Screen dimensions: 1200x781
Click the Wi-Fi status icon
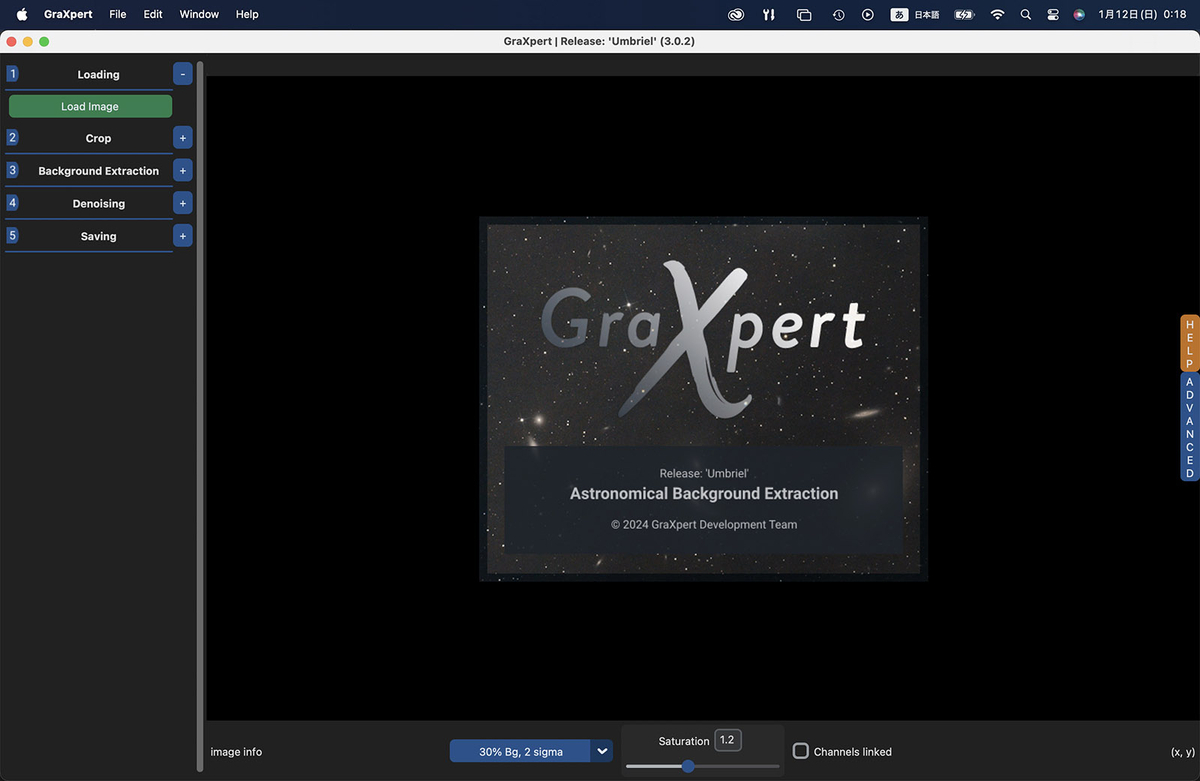[997, 14]
